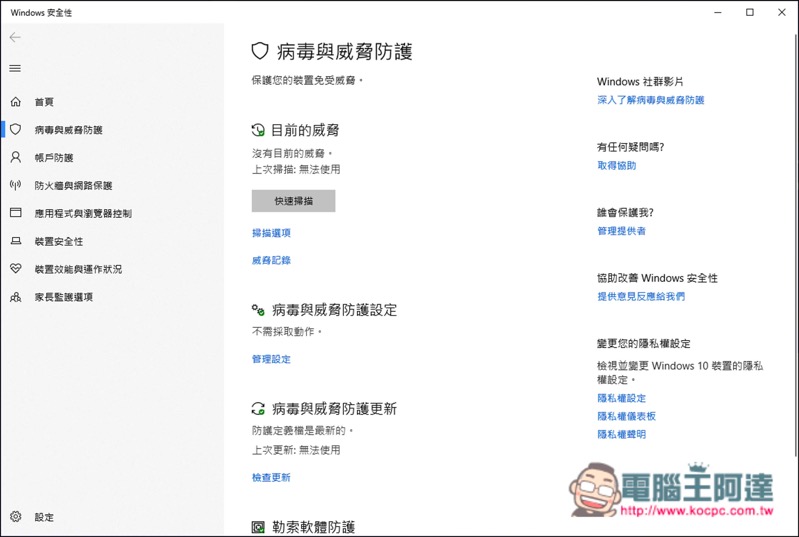This screenshot has height=537, width=799.
Task: Click the text 上次掃描: 無法使用
Action: (x=296, y=169)
